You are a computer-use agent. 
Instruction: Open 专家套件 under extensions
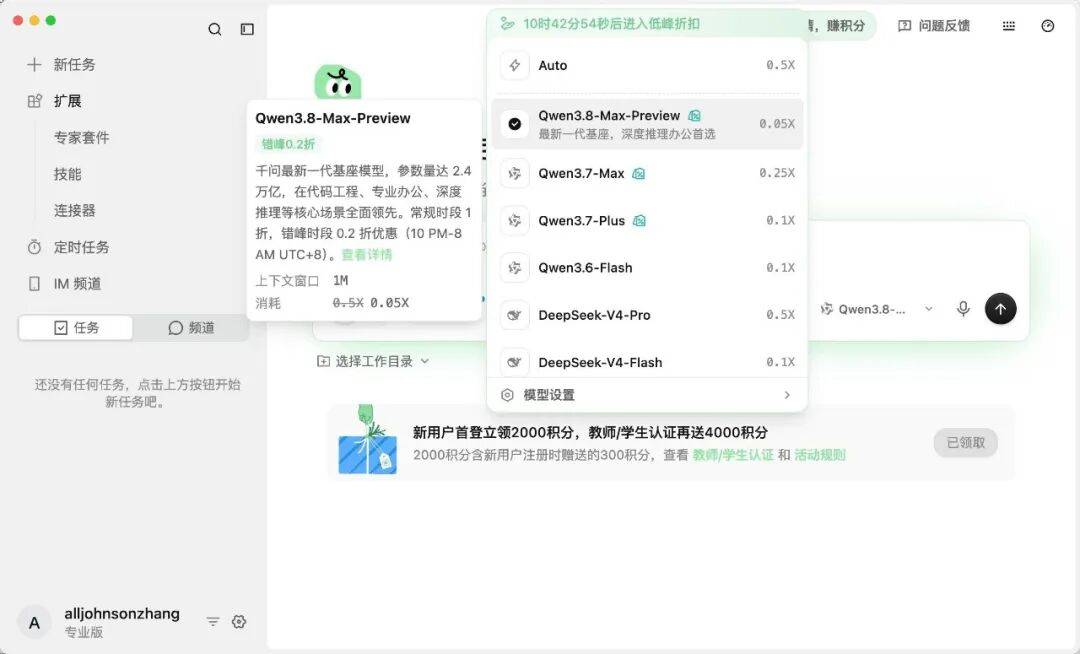coord(81,138)
